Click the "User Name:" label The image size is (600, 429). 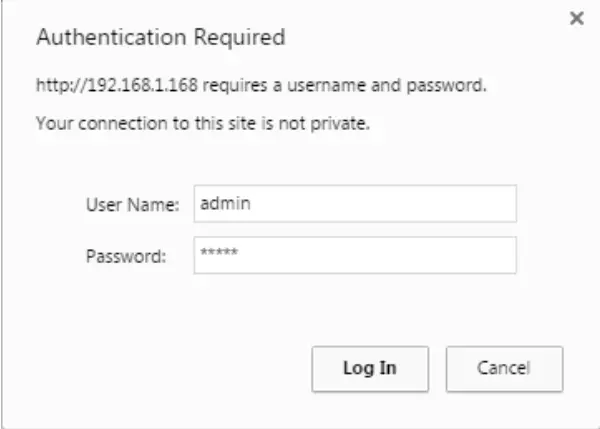click(x=133, y=205)
